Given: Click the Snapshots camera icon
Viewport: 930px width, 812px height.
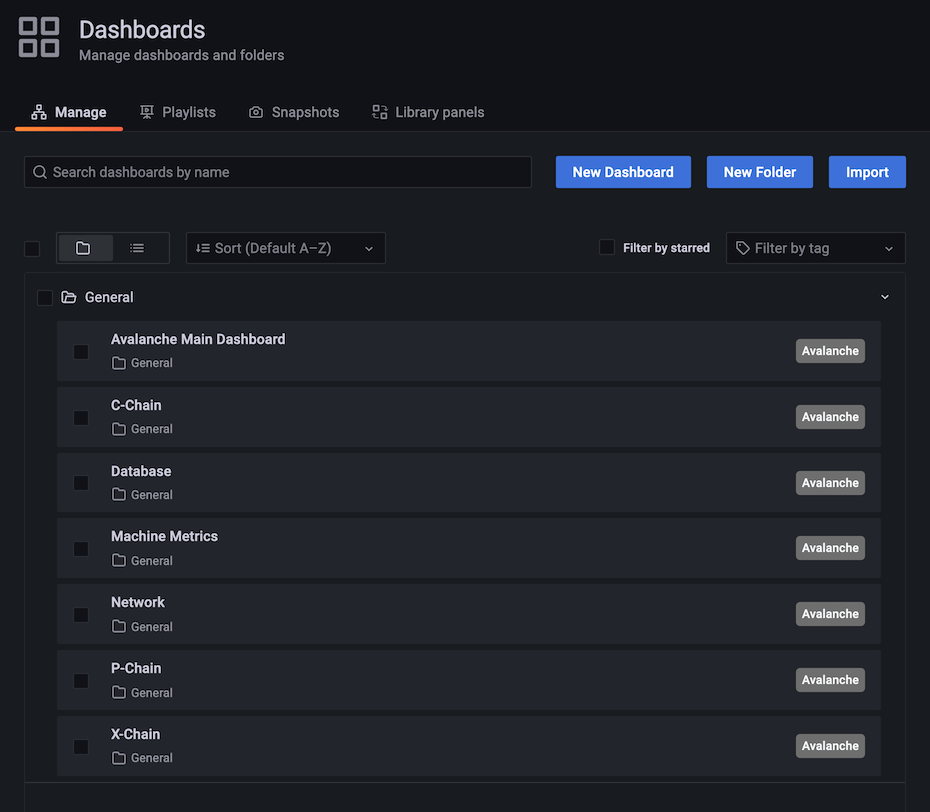Looking at the screenshot, I should point(255,112).
